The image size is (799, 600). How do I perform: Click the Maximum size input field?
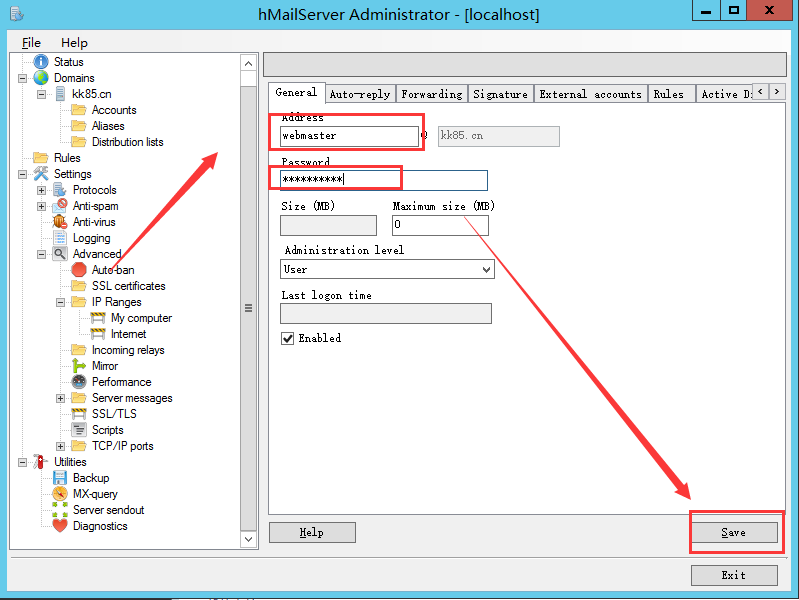[440, 225]
